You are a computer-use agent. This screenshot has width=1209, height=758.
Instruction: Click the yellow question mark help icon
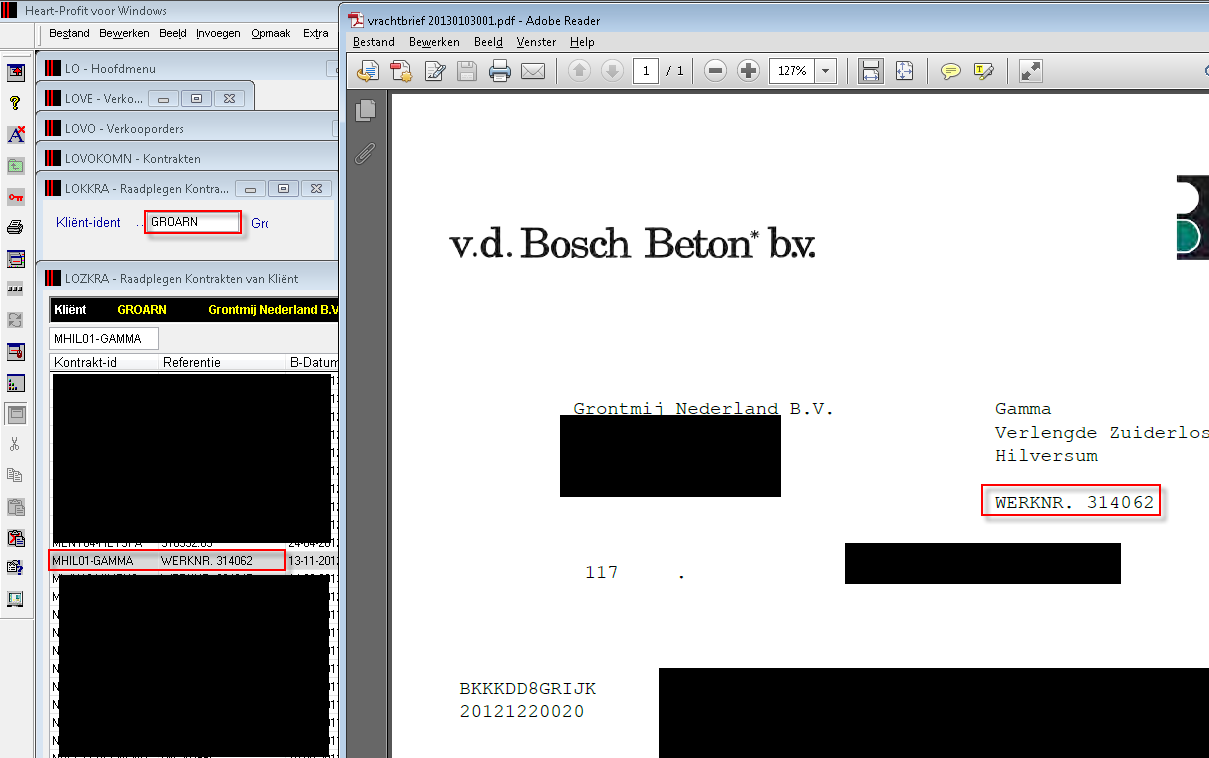(16, 103)
